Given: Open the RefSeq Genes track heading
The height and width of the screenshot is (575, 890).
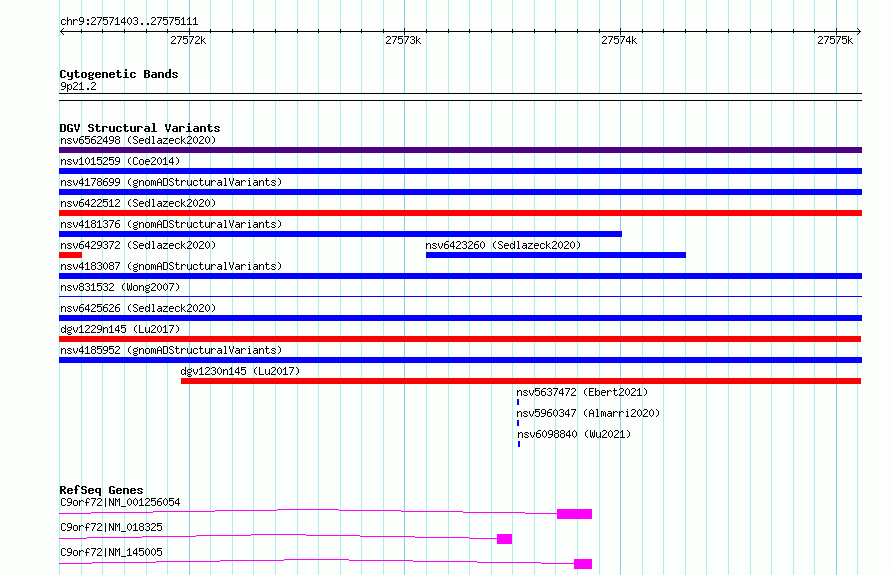Looking at the screenshot, I should click(101, 490).
